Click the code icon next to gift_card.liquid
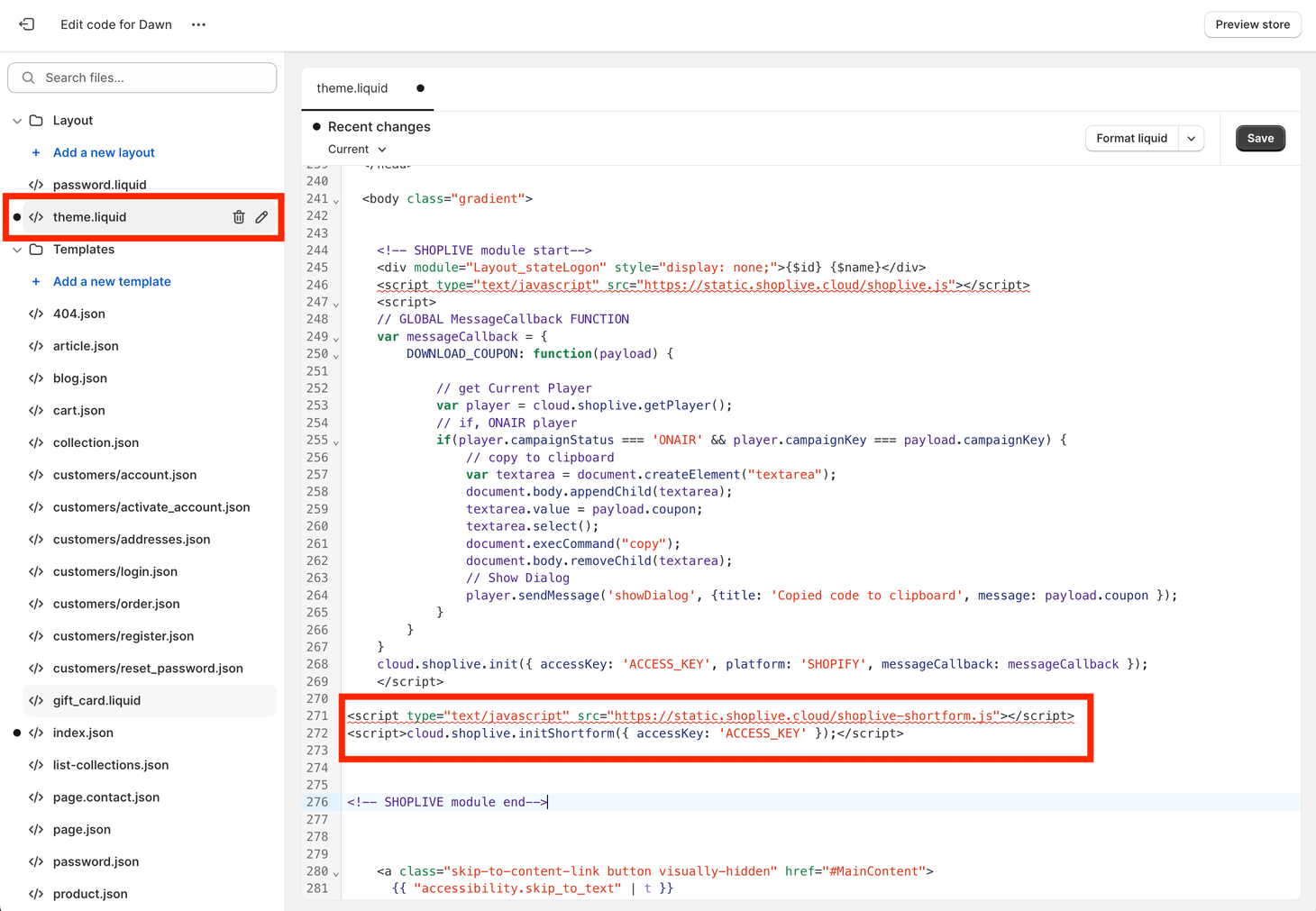This screenshot has height=911, width=1316. [x=36, y=701]
